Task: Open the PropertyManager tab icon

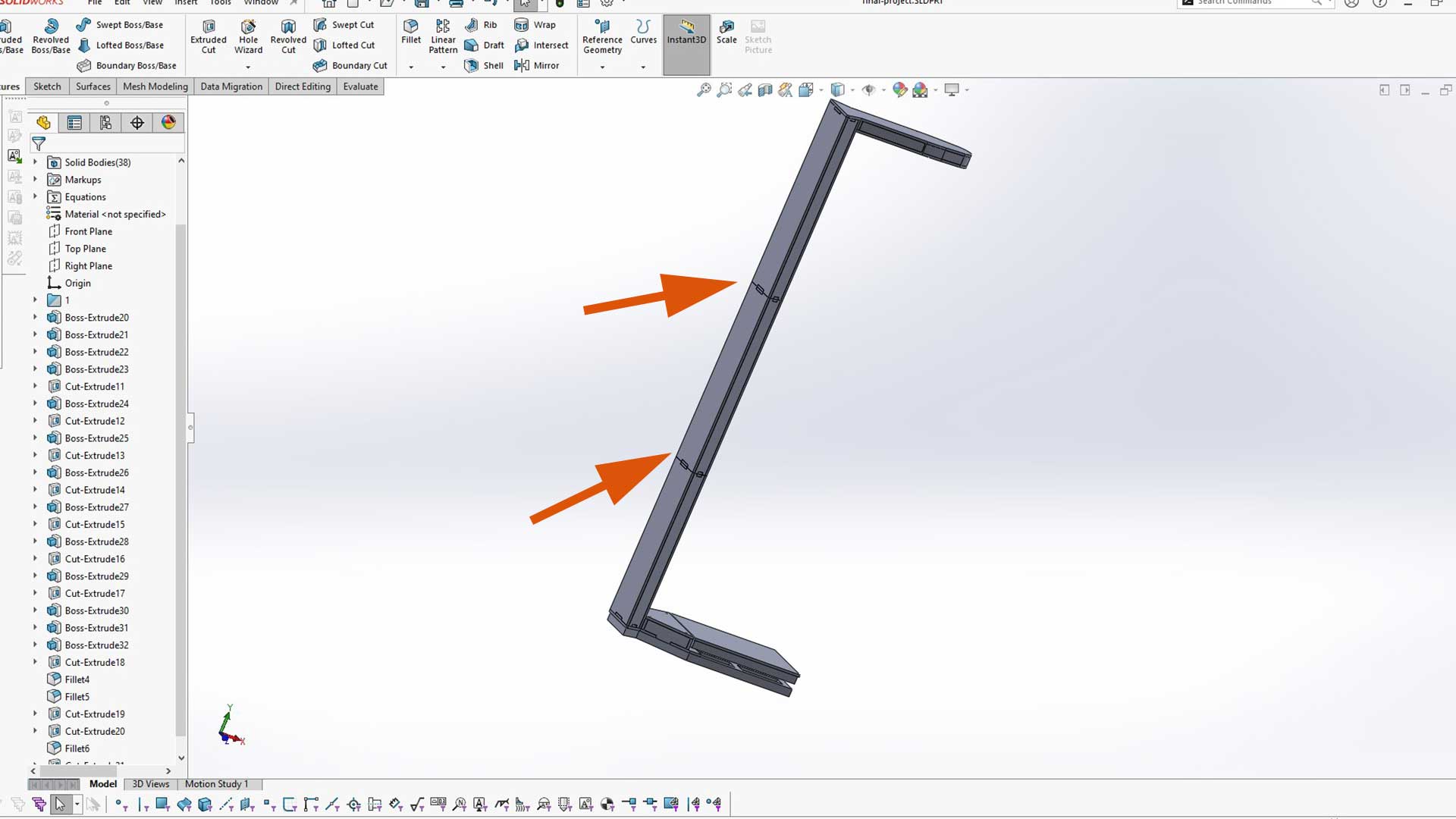Action: (74, 123)
